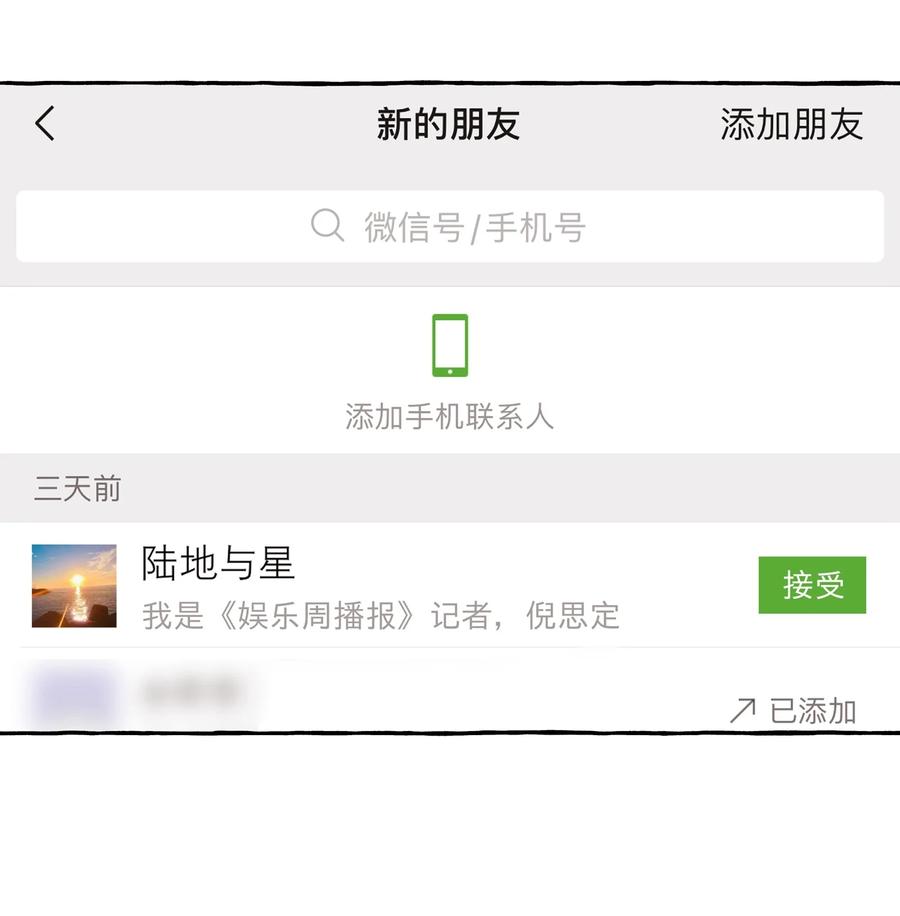Tap the green mobile phone icon

(450, 345)
